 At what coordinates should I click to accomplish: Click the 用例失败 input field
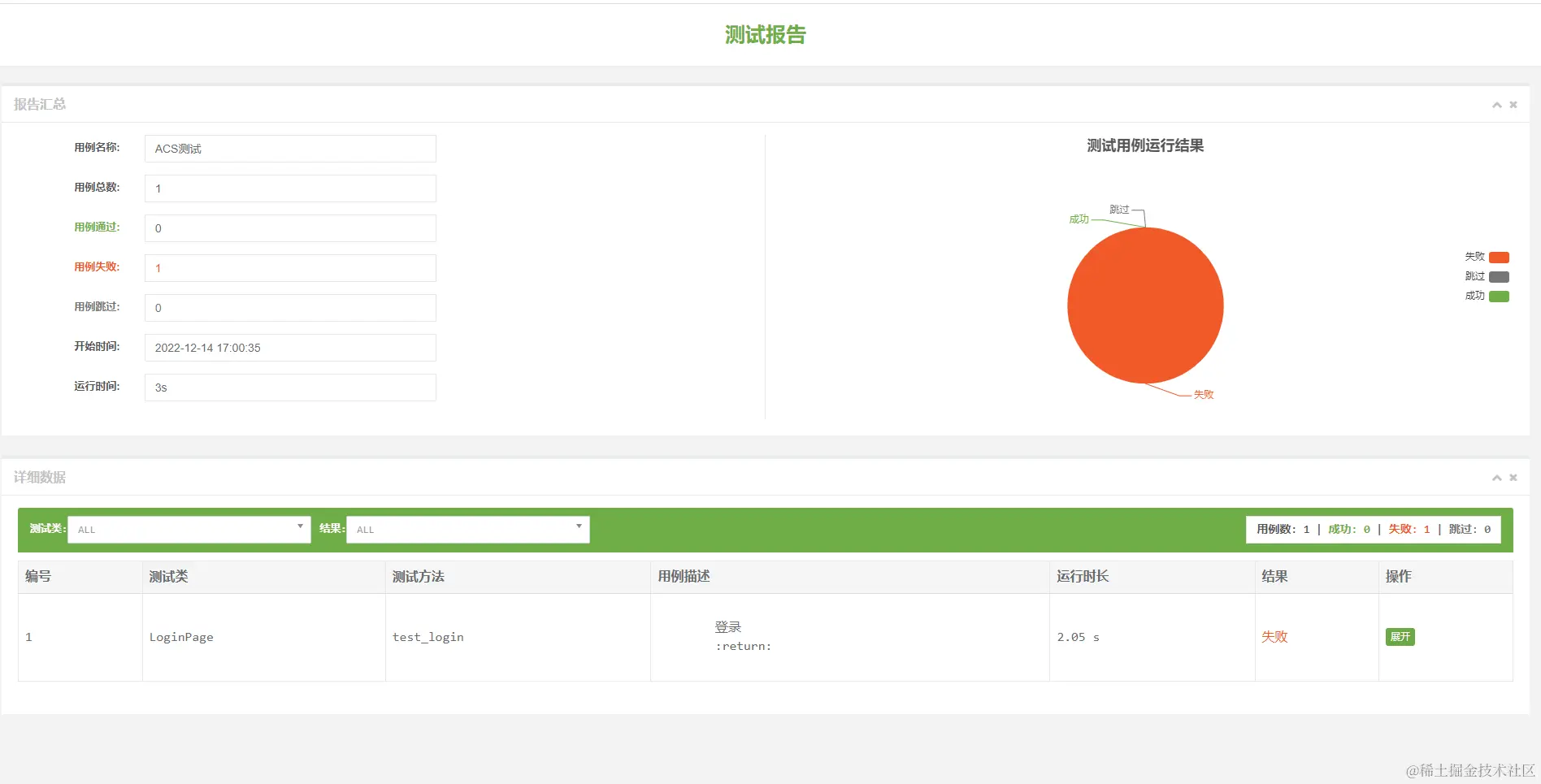pyautogui.click(x=290, y=268)
